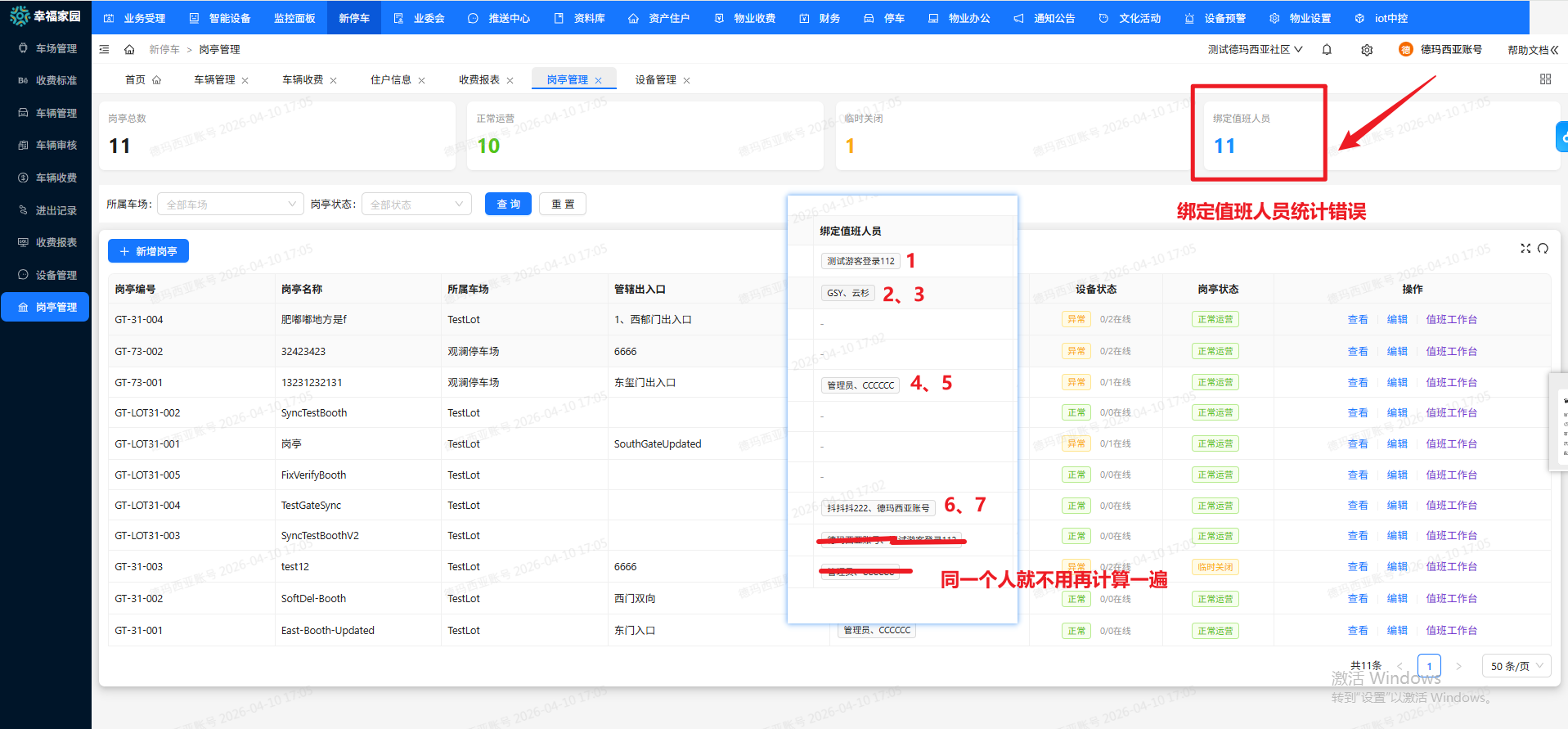This screenshot has width=1568, height=729.
Task: Click the 查询 button
Action: tap(508, 205)
